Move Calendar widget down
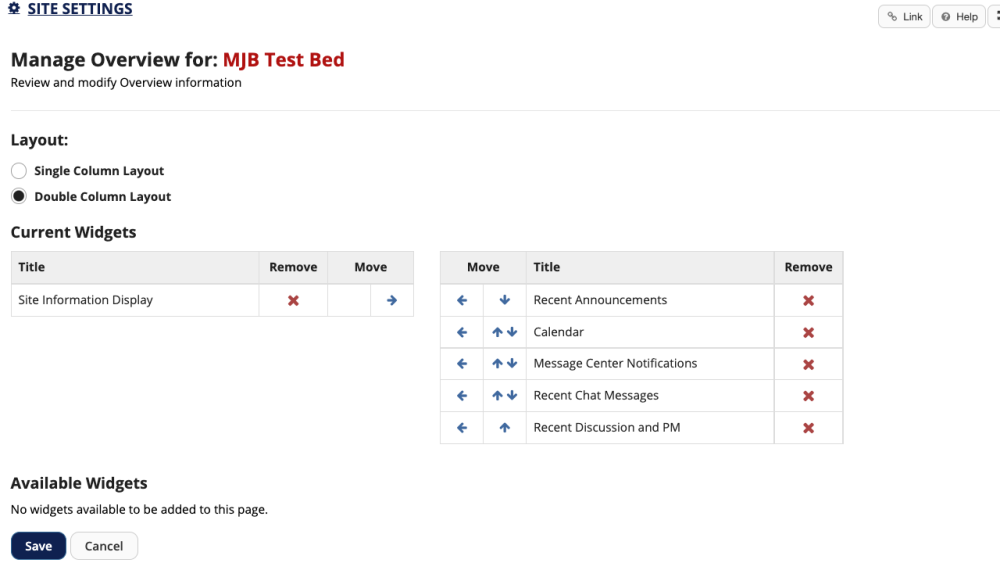 coord(512,332)
